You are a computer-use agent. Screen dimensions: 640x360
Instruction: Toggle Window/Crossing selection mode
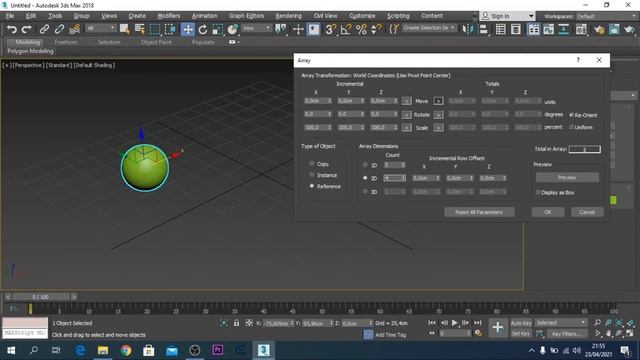point(170,29)
